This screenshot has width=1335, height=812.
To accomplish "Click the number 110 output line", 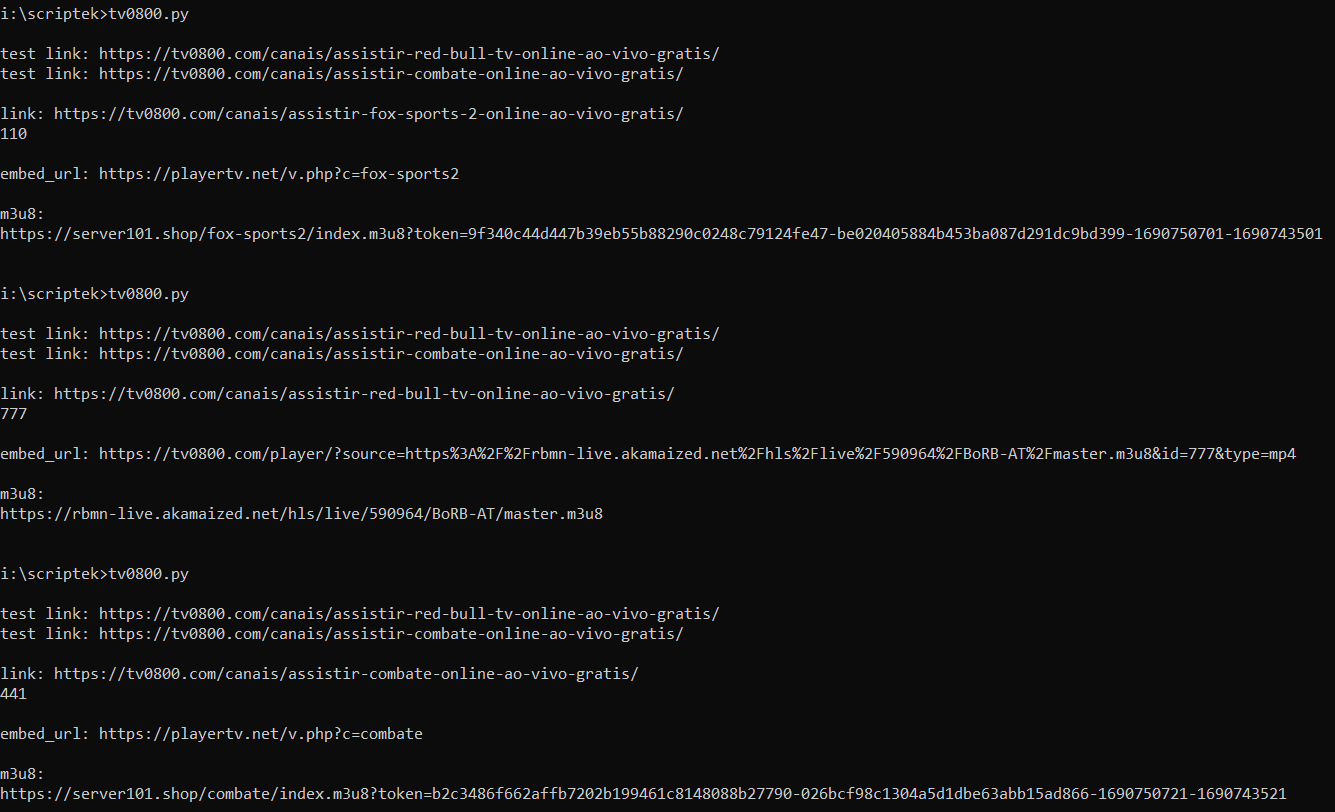I will 14,134.
